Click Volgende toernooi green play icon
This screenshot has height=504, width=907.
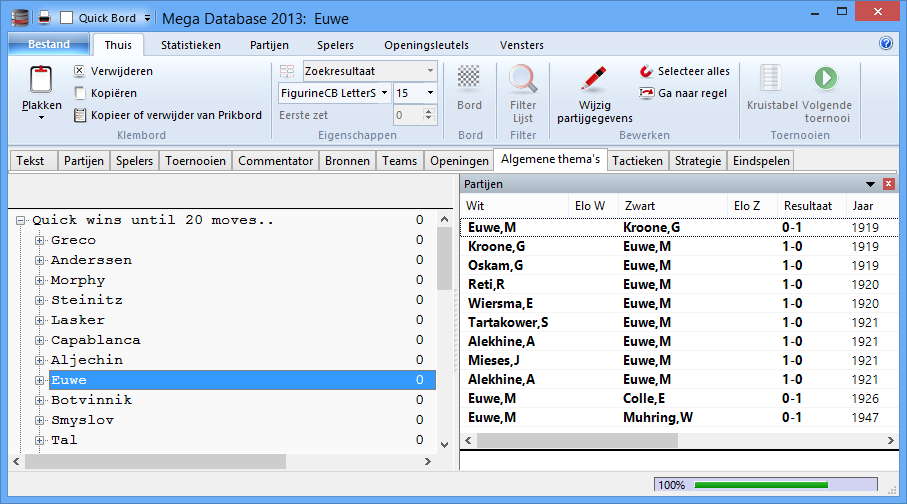(x=825, y=78)
